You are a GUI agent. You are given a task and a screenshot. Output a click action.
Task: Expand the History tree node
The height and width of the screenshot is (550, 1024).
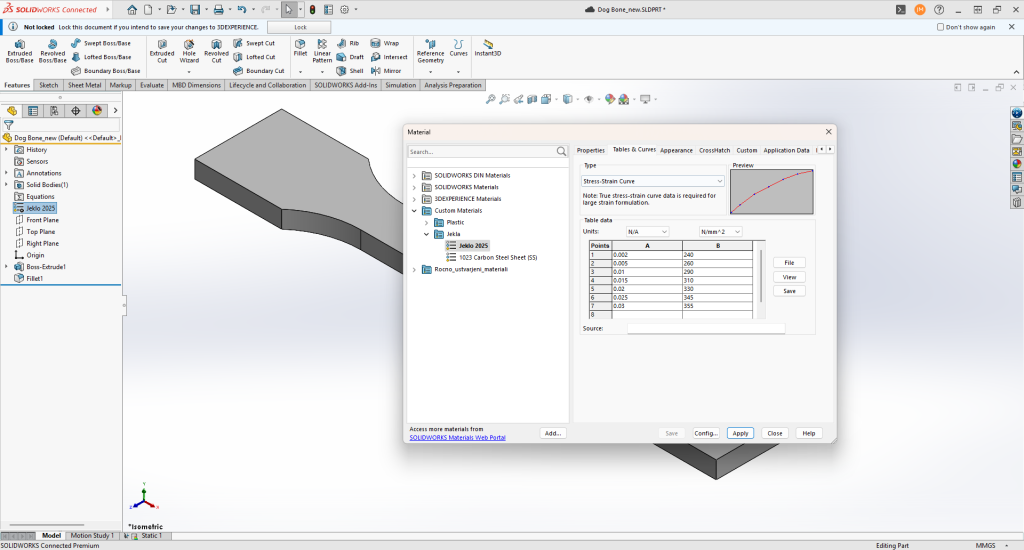[7, 150]
